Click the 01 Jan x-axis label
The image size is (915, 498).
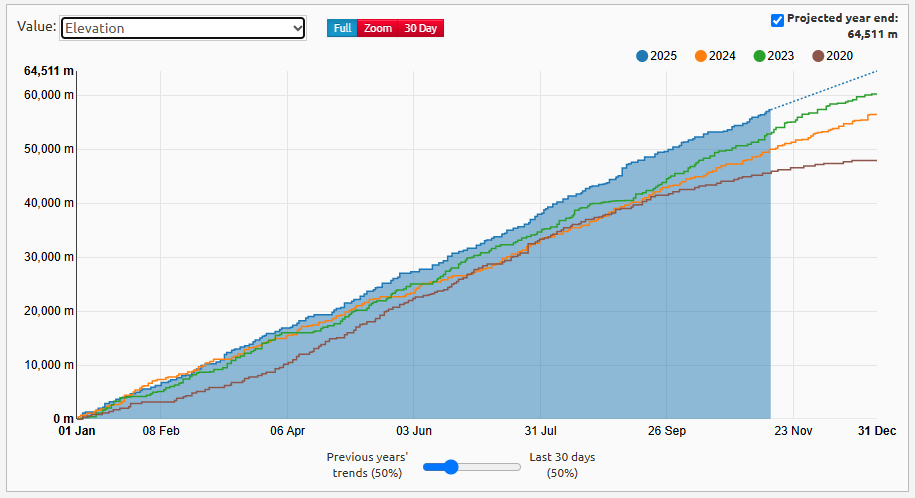[x=77, y=431]
